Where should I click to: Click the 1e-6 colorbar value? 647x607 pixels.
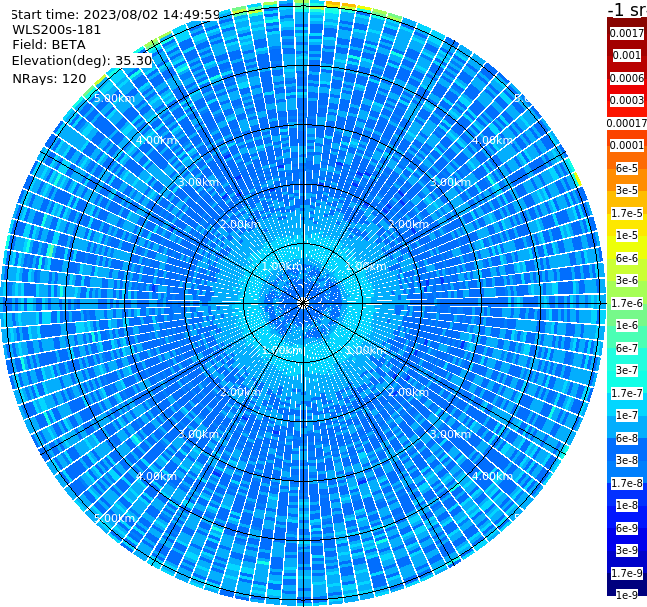point(627,325)
